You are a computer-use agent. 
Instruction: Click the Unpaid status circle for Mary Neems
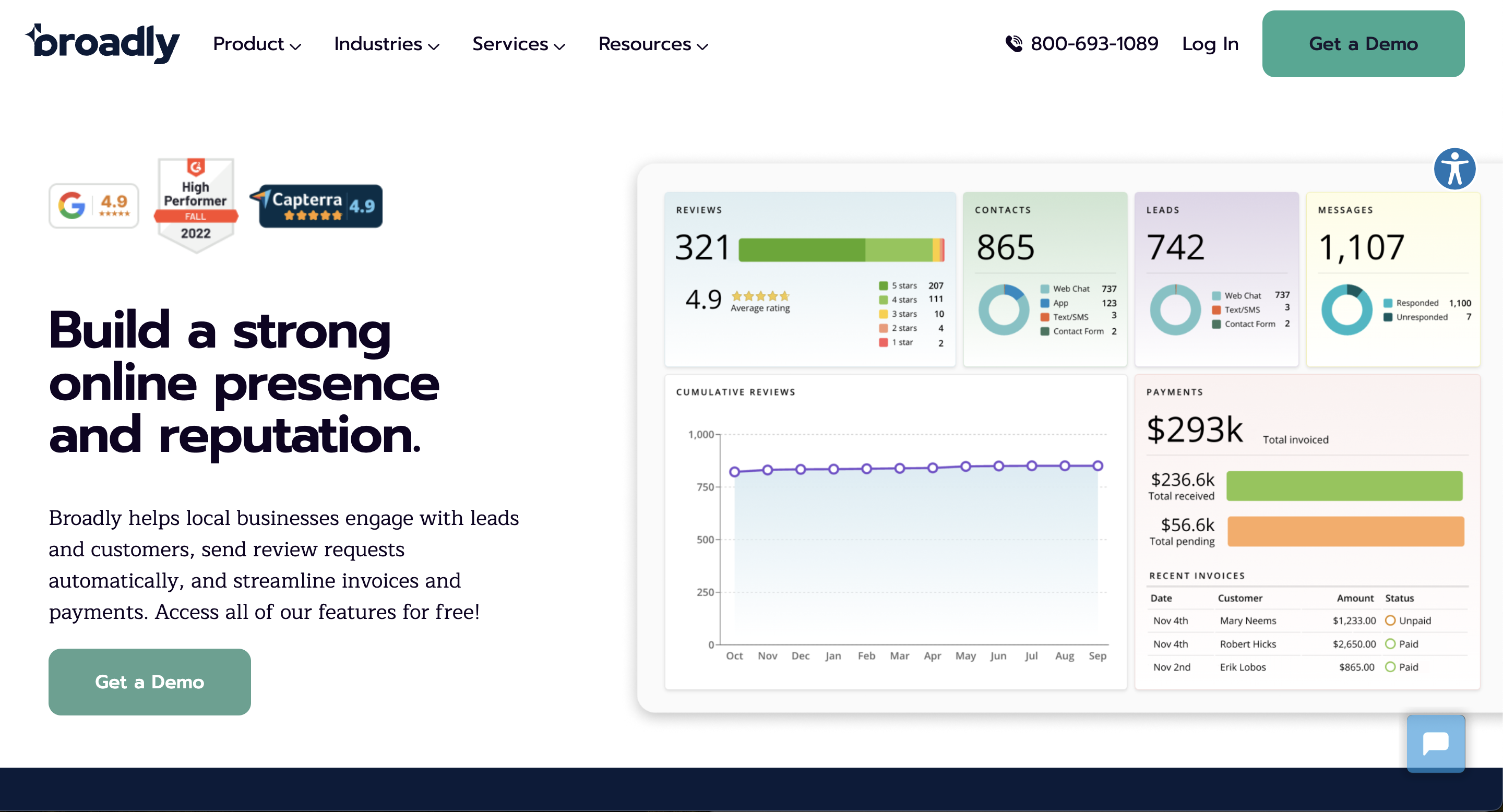point(1390,620)
